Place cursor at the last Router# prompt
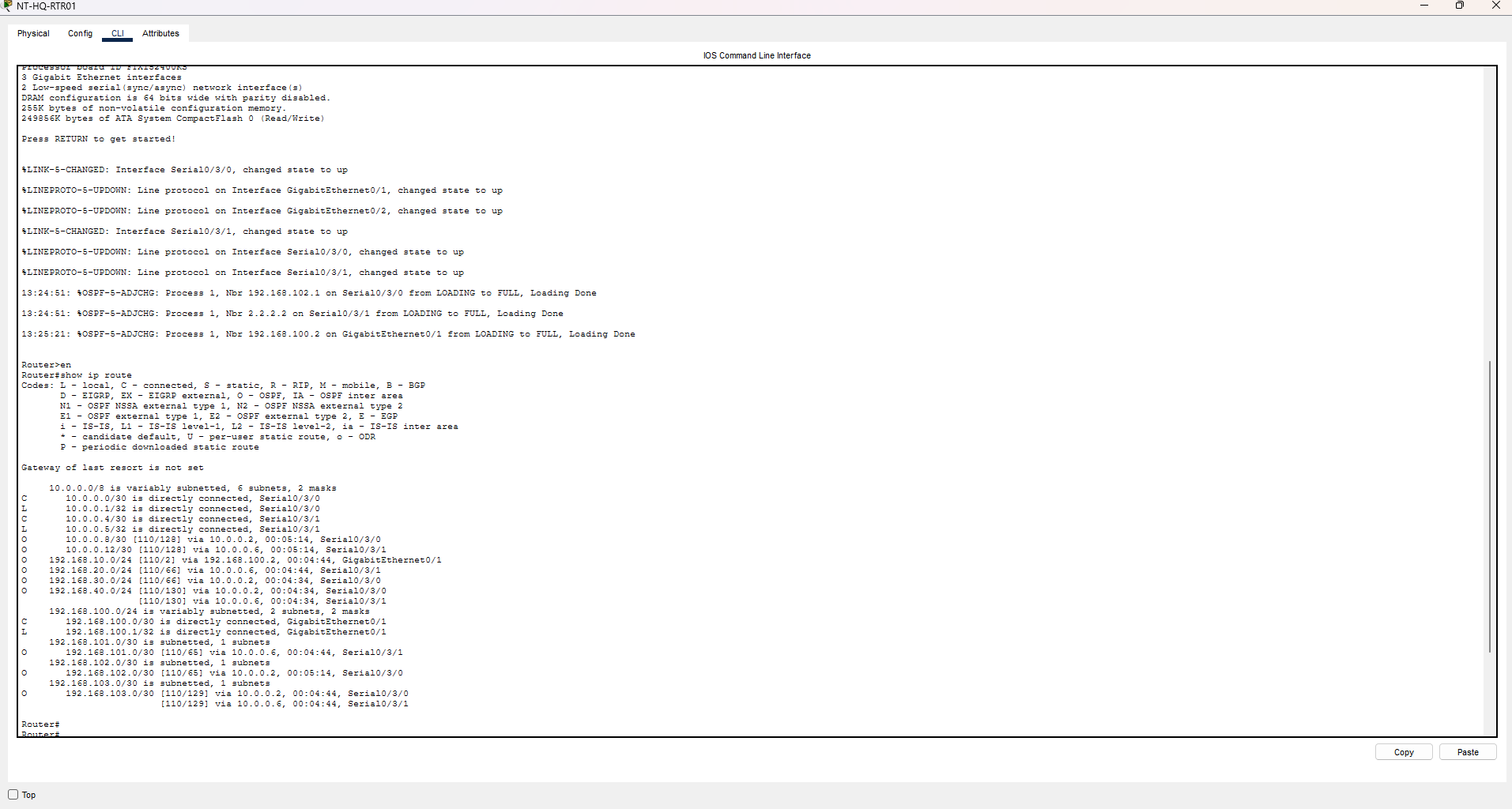This screenshot has height=809, width=1512. click(x=41, y=735)
